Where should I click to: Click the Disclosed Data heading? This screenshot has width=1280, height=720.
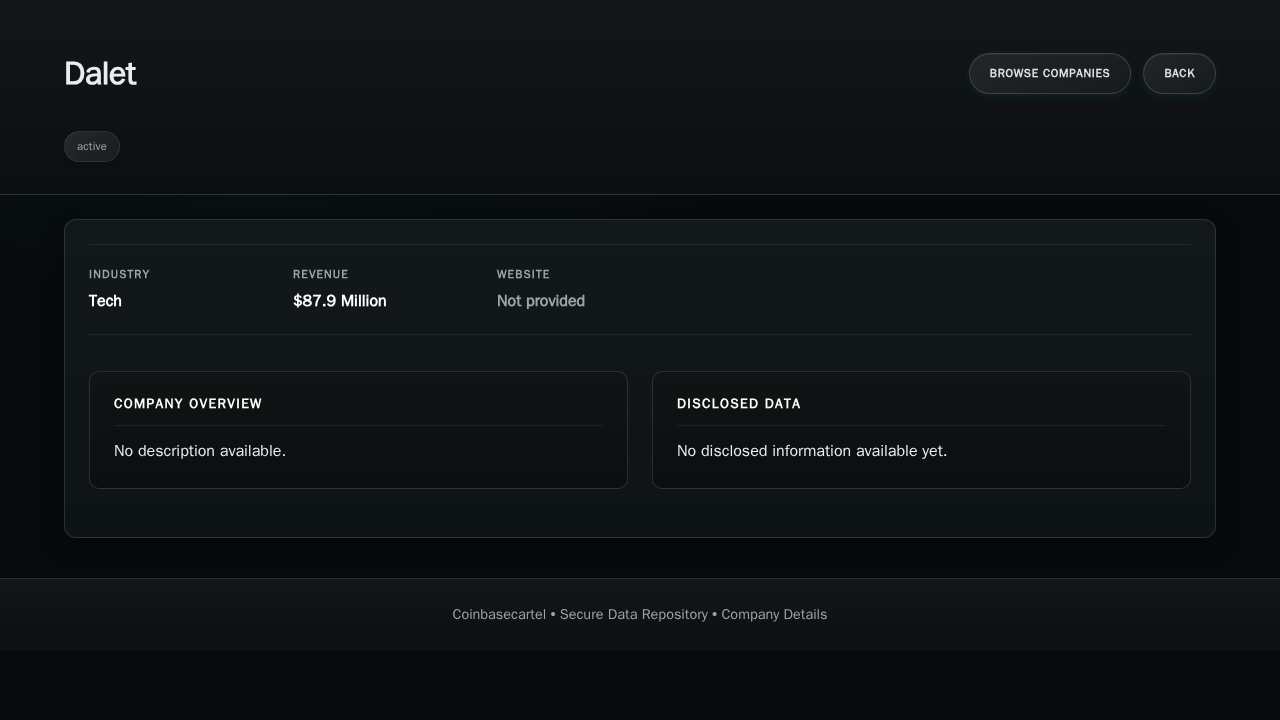[738, 404]
